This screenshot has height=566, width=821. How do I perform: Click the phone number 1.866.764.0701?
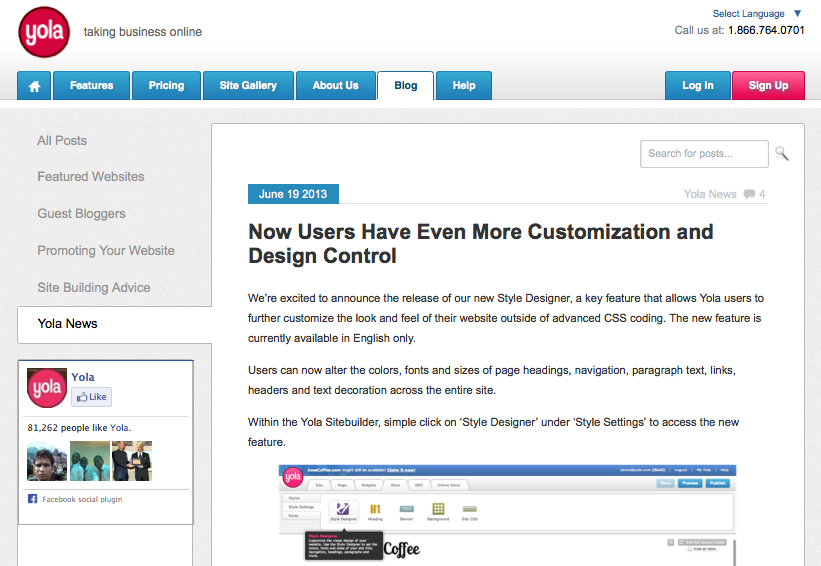click(766, 30)
